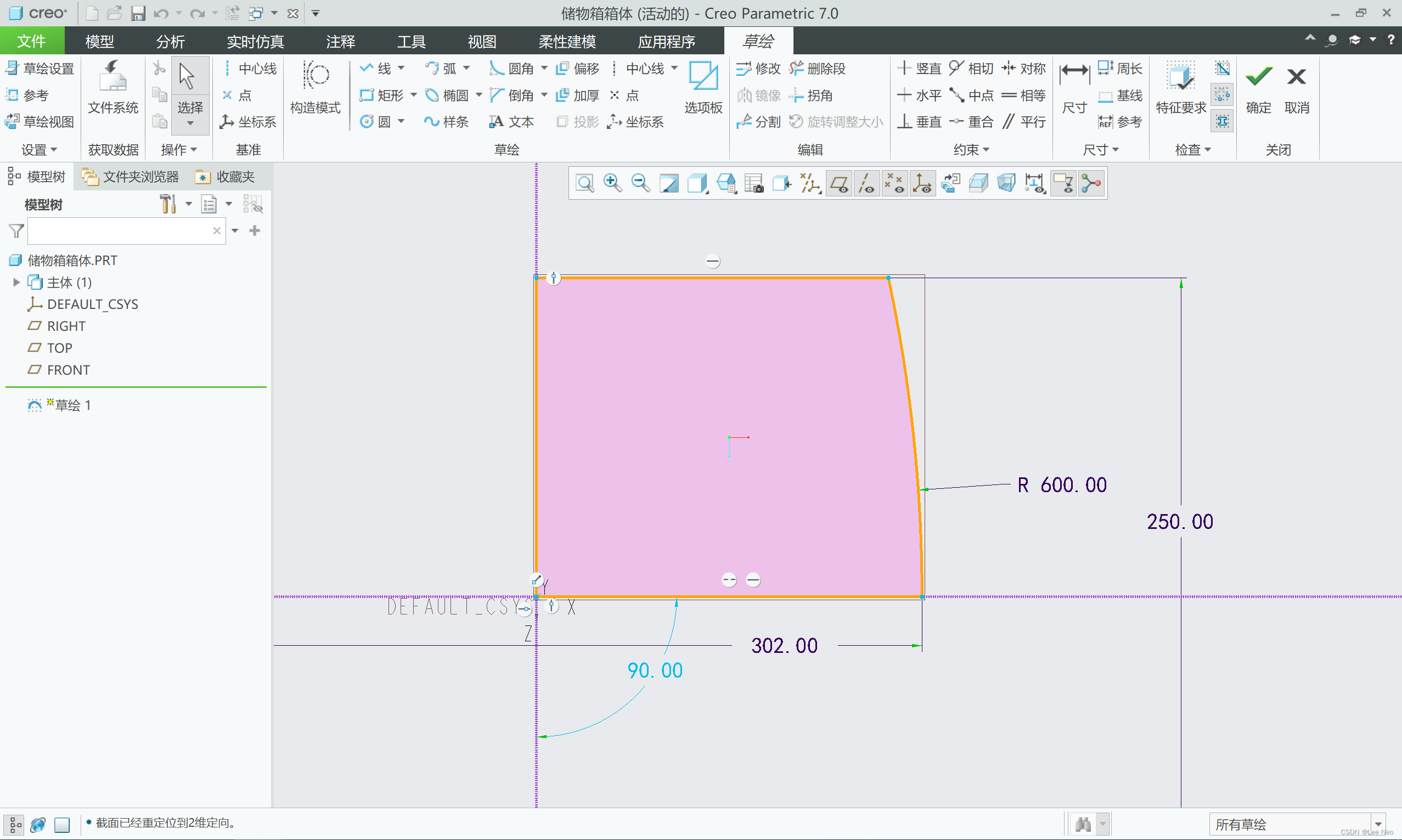The width and height of the screenshot is (1402, 840).
Task: Expand the 主体 (1) tree node
Action: [16, 282]
